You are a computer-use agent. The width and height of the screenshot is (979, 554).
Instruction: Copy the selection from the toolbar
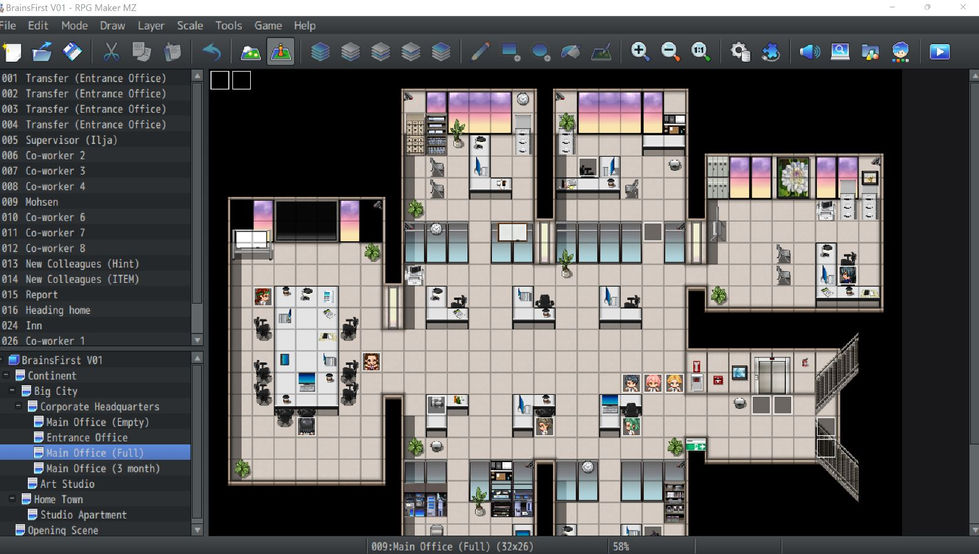click(142, 52)
